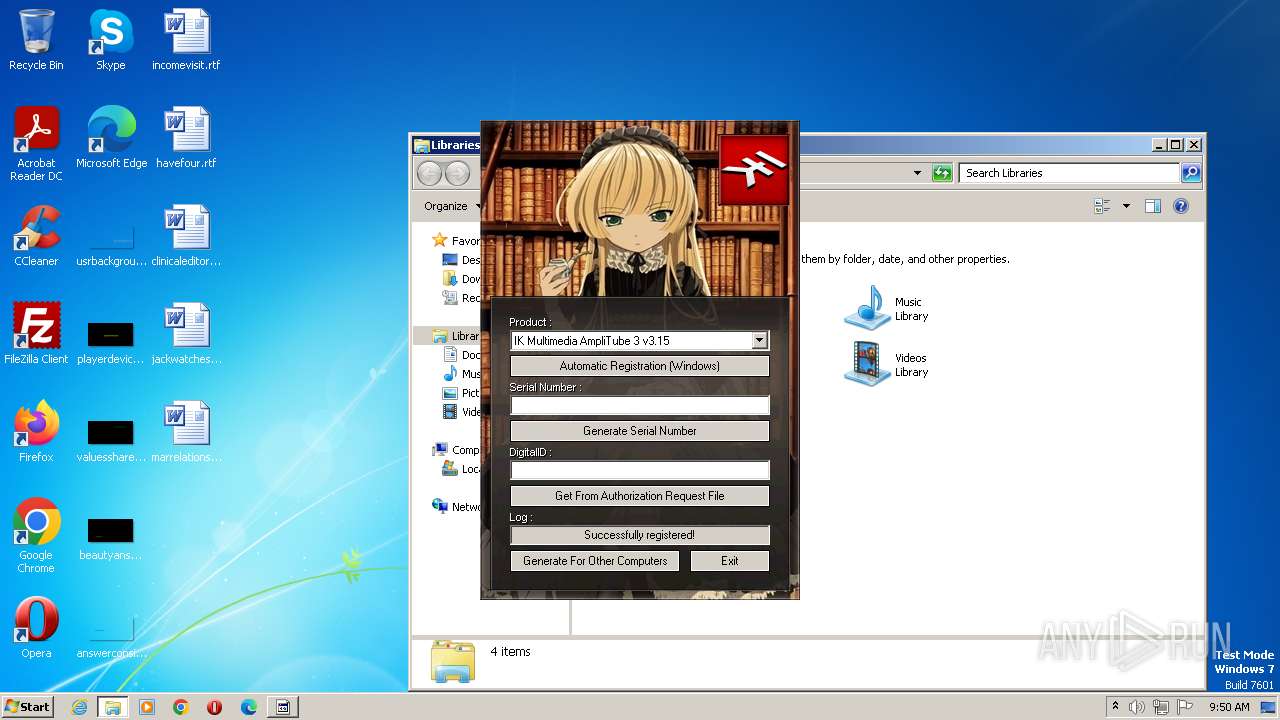Click the IK Multimedia logo icon
The width and height of the screenshot is (1280, 720).
pos(754,169)
